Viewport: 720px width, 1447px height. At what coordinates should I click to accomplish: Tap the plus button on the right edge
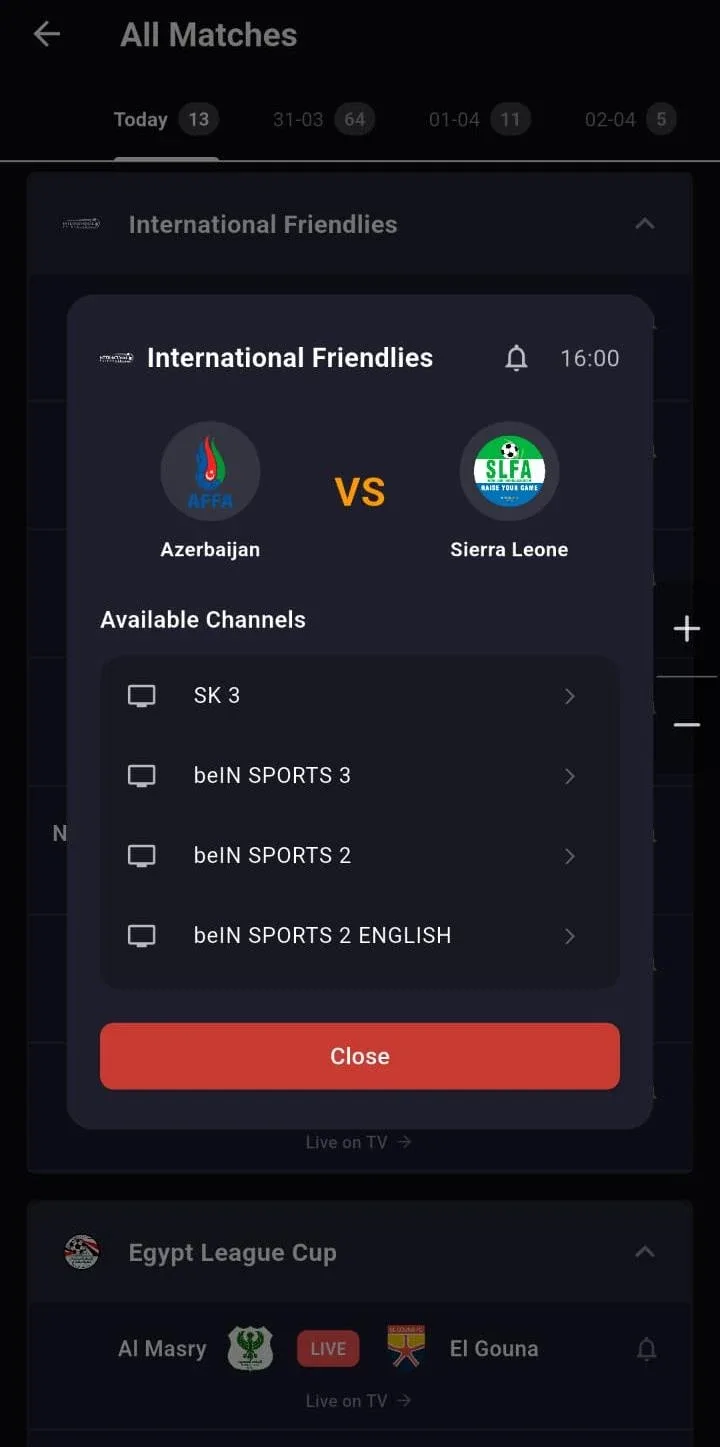point(687,628)
